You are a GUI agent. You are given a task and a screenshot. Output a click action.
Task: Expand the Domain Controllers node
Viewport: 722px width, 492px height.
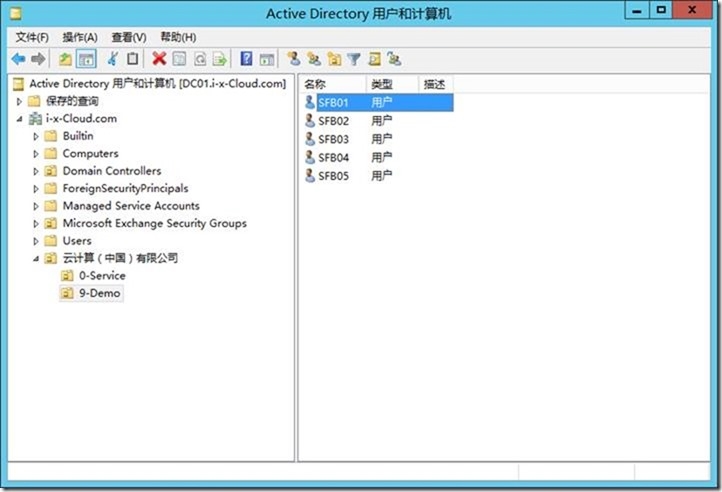coord(36,171)
